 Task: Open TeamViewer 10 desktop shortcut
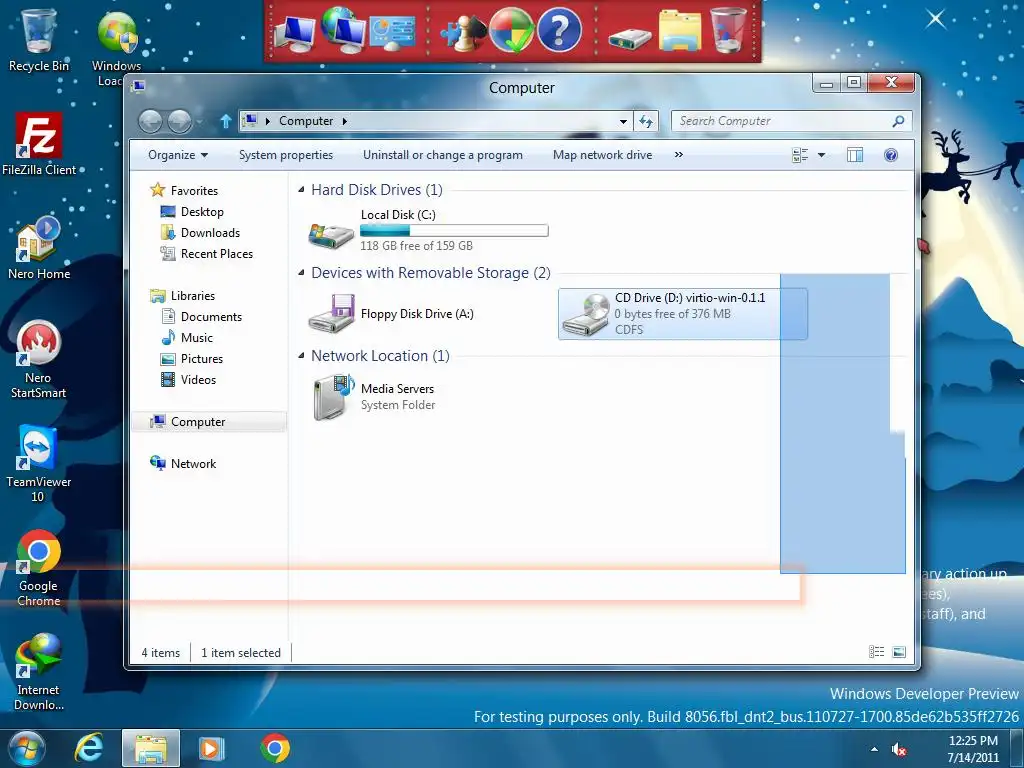point(38,464)
